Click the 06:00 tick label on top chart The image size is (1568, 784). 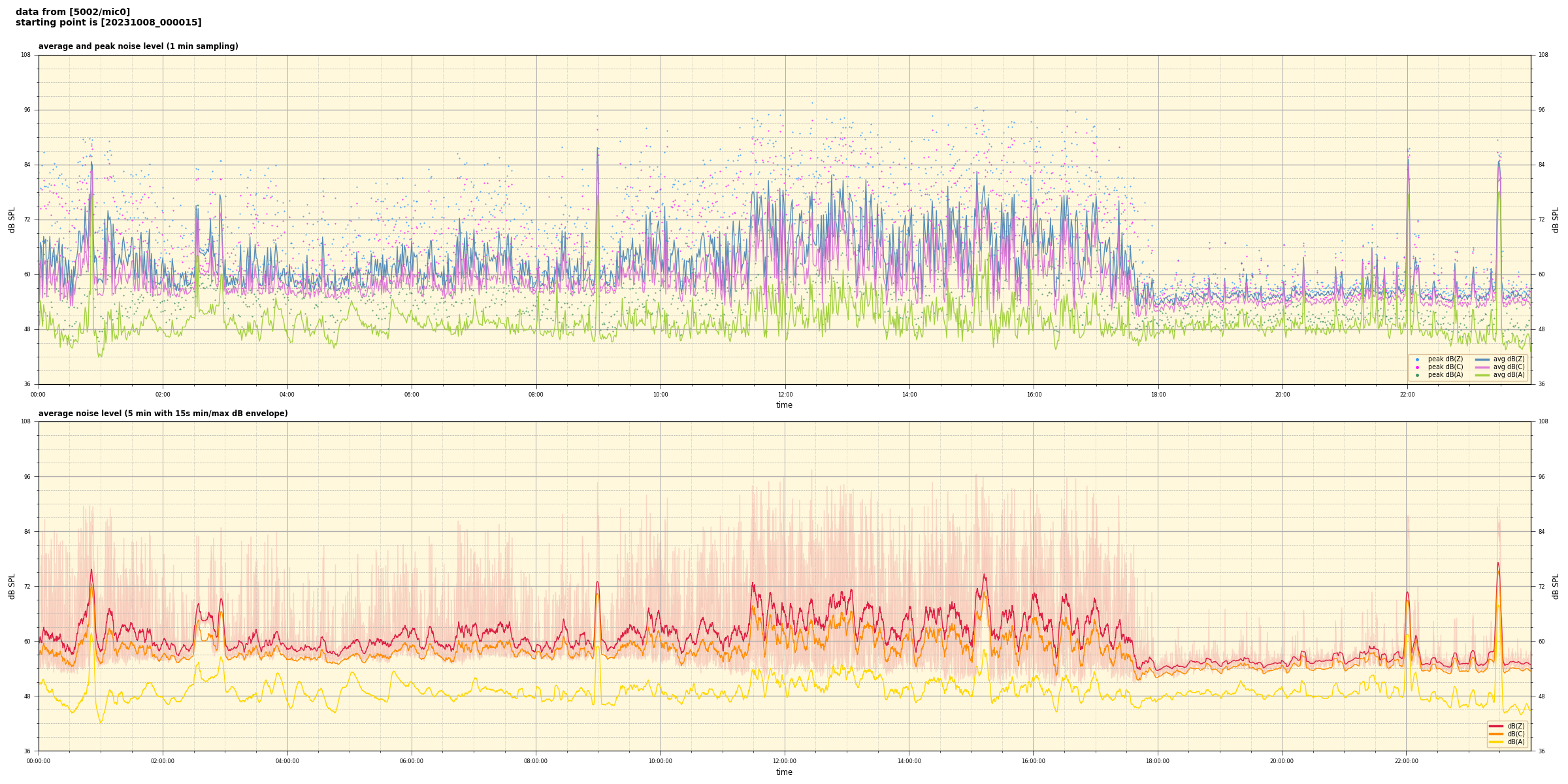pos(412,395)
